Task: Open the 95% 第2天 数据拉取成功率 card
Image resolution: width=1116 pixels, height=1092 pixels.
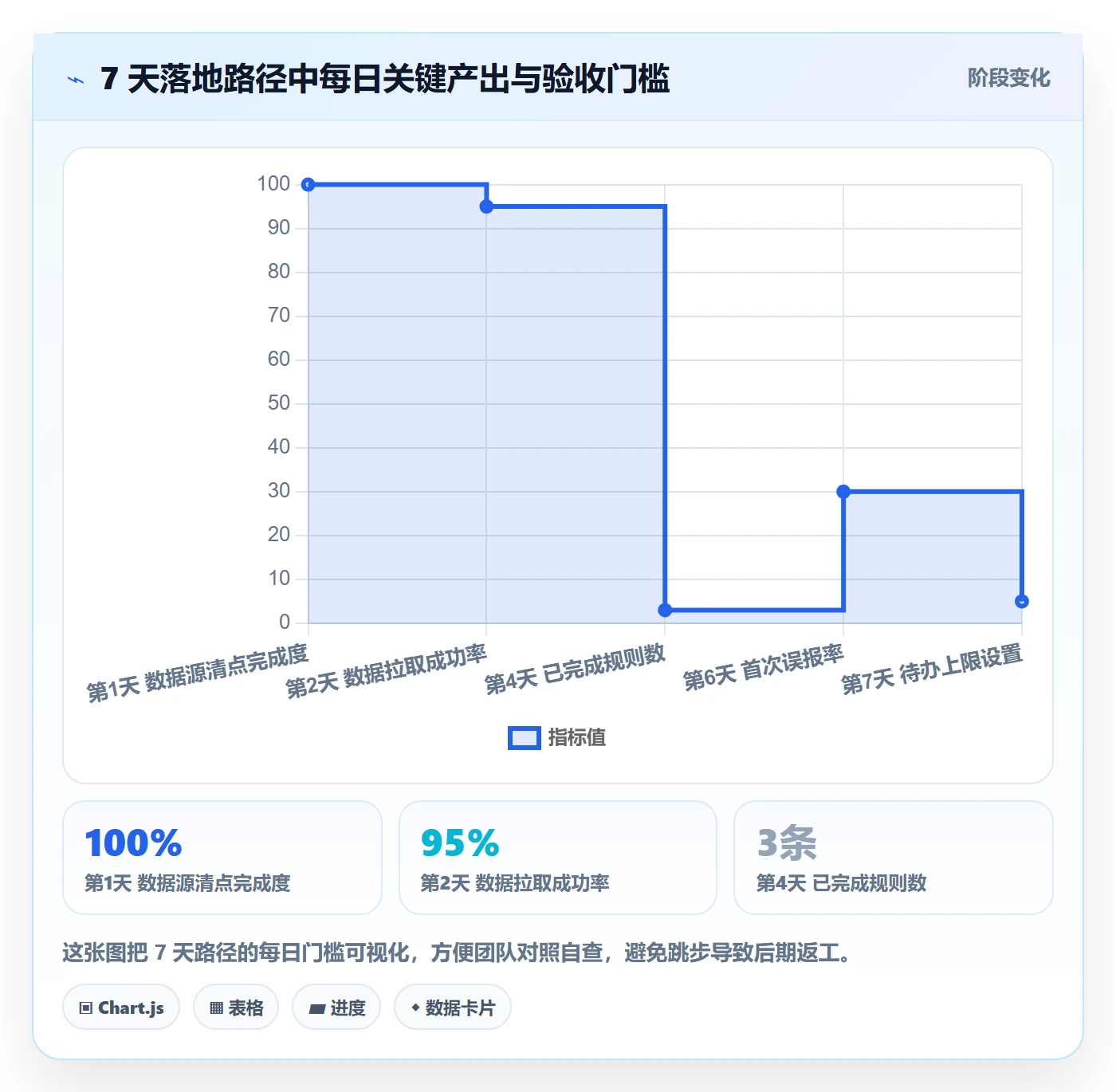Action: pos(558,858)
